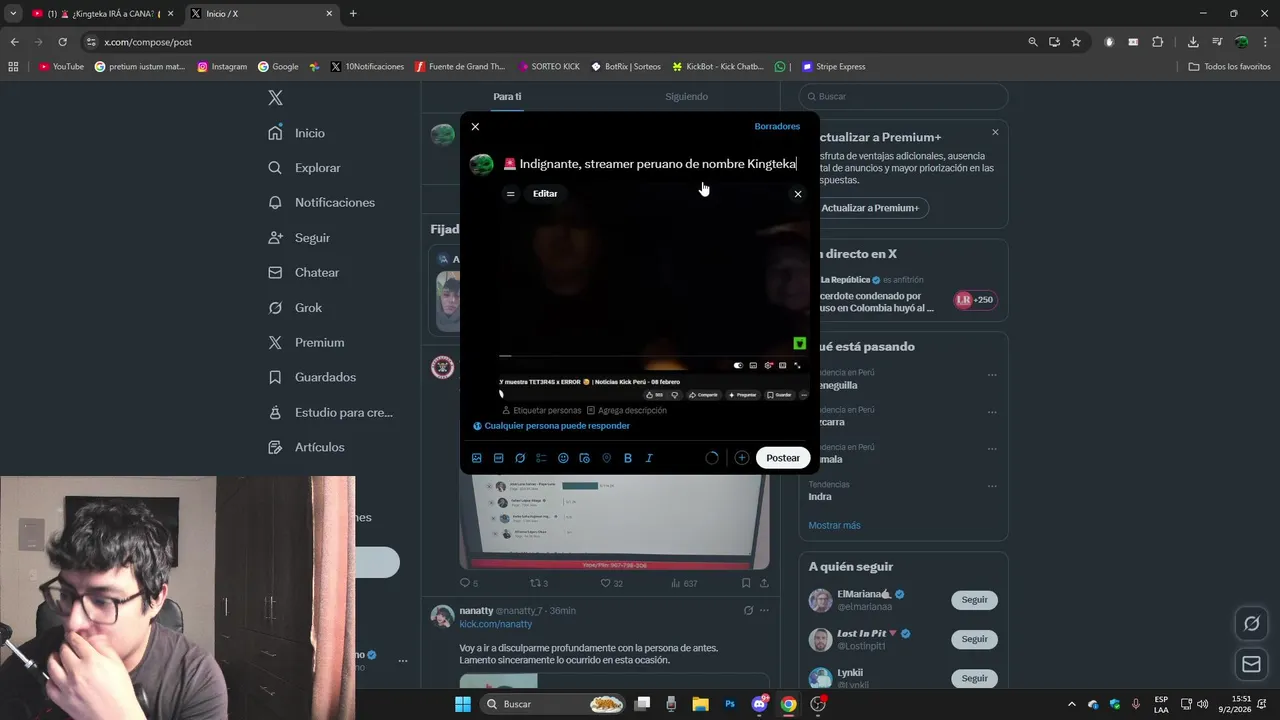
Task: Click the floating Grok button
Action: [1251, 624]
